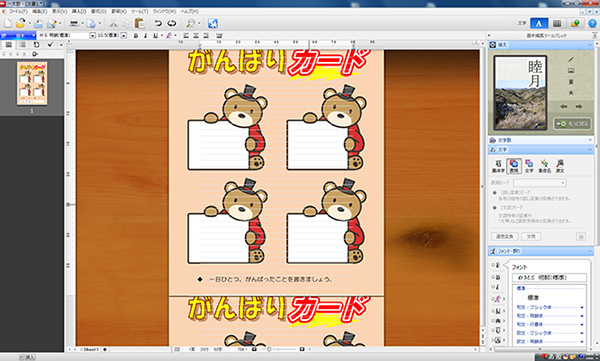
Task: Align text left
Action: tap(186, 36)
